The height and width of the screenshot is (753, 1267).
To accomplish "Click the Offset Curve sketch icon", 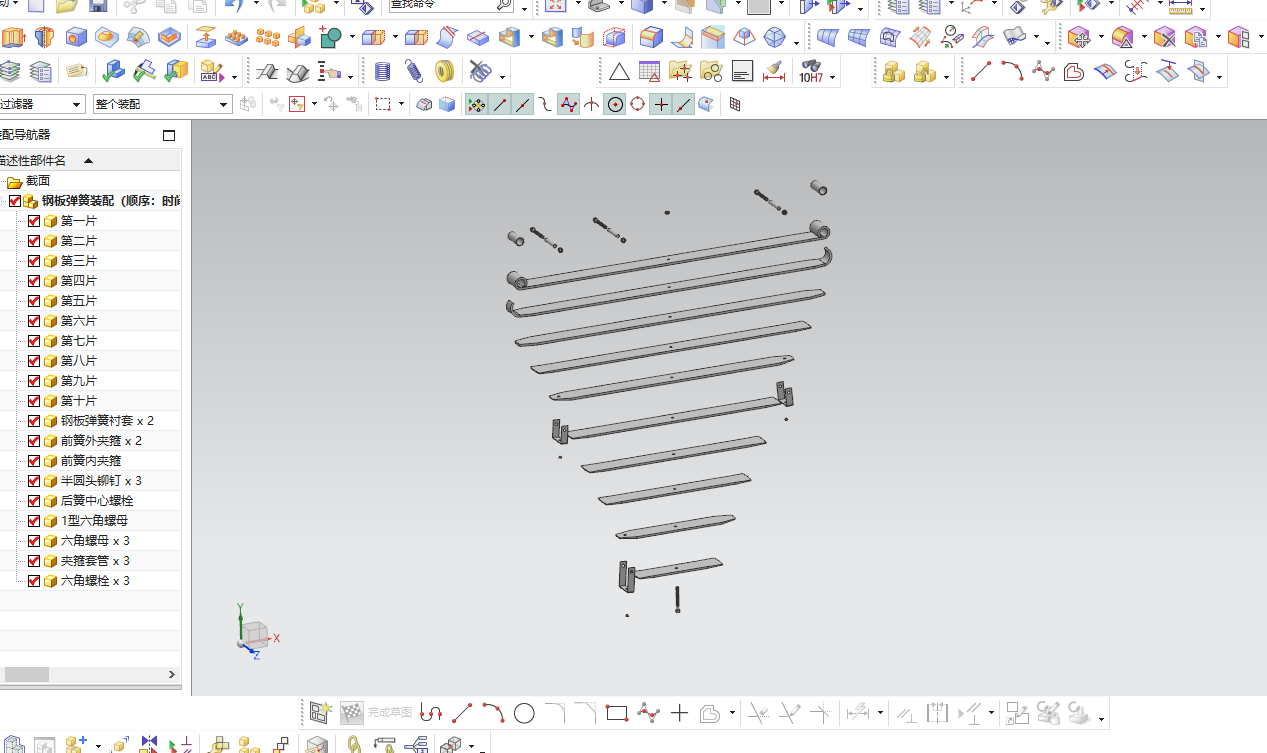I will coord(710,713).
